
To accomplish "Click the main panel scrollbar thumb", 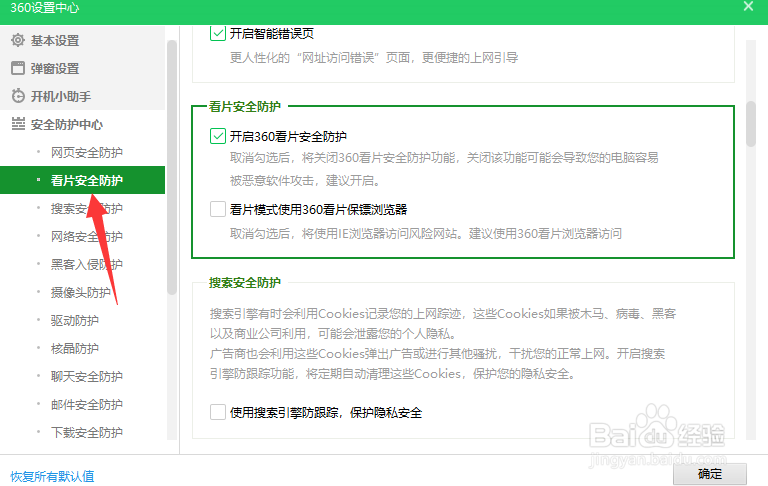I will [x=751, y=123].
